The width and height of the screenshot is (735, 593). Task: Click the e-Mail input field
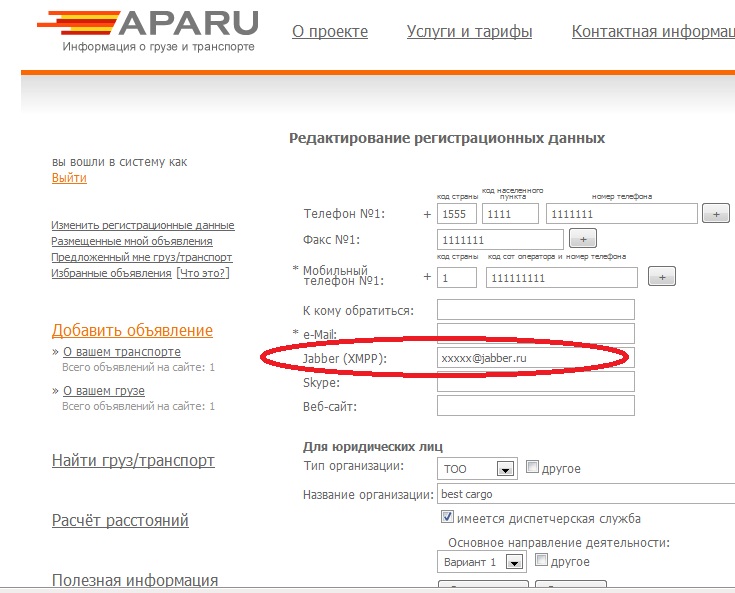(536, 334)
